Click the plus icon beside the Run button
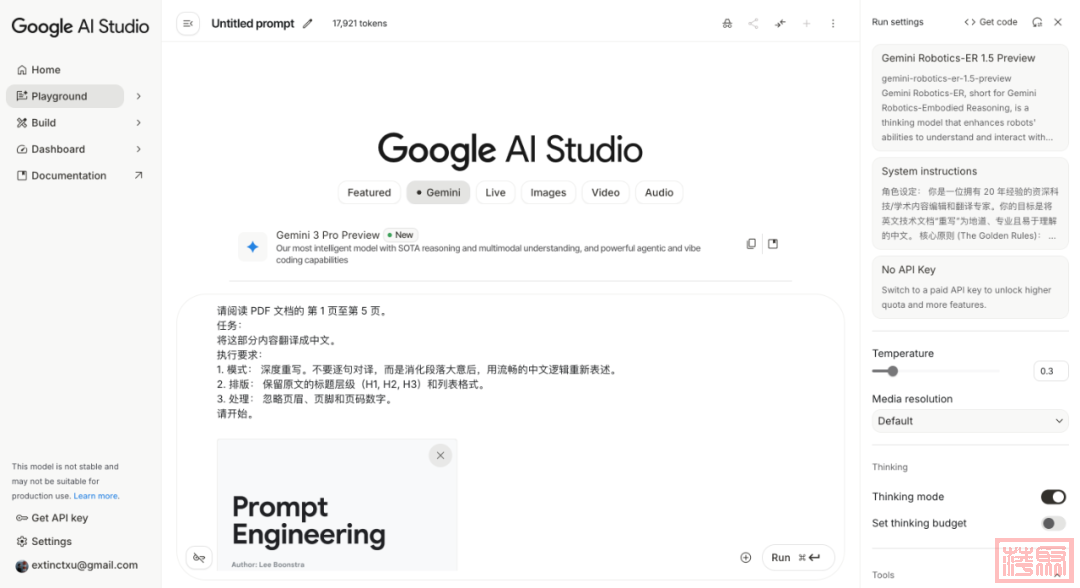 [745, 558]
